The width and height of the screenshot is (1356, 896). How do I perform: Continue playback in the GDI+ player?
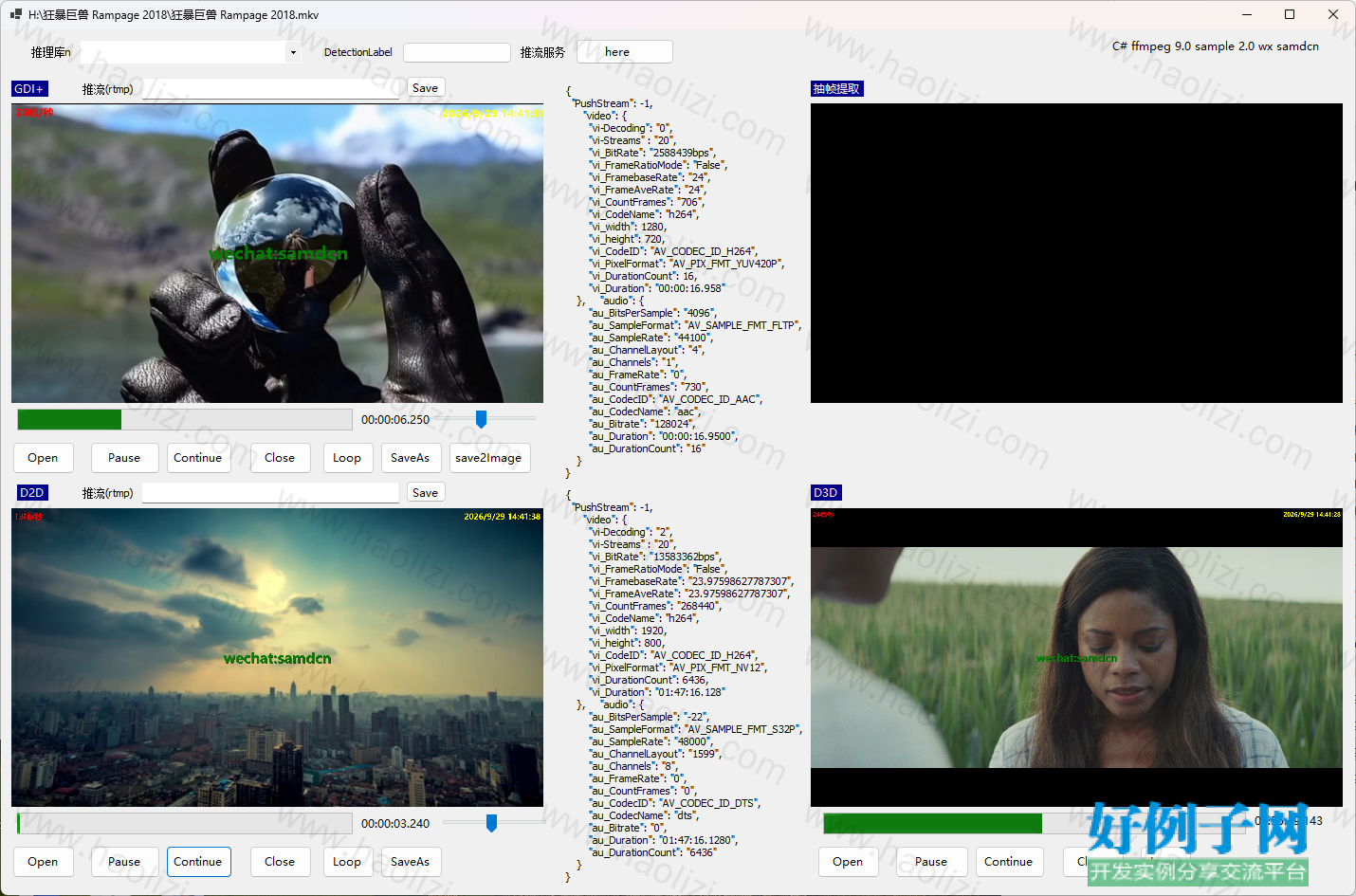[x=198, y=458]
